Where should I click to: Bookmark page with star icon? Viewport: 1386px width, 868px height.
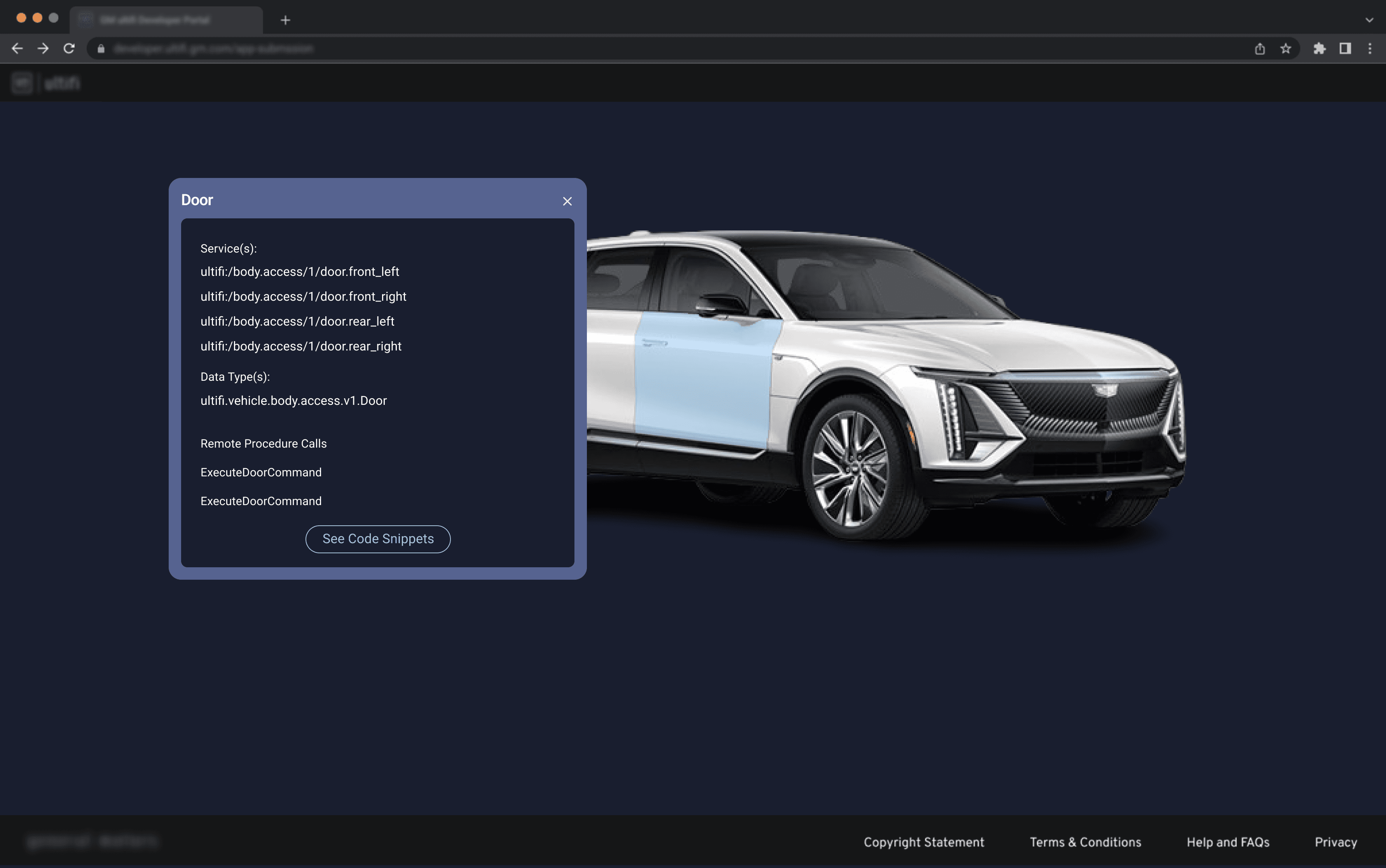[x=1285, y=49]
